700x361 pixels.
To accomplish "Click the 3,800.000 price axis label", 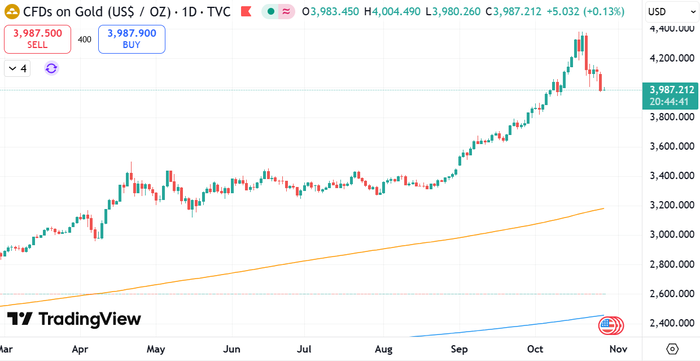I will point(672,117).
